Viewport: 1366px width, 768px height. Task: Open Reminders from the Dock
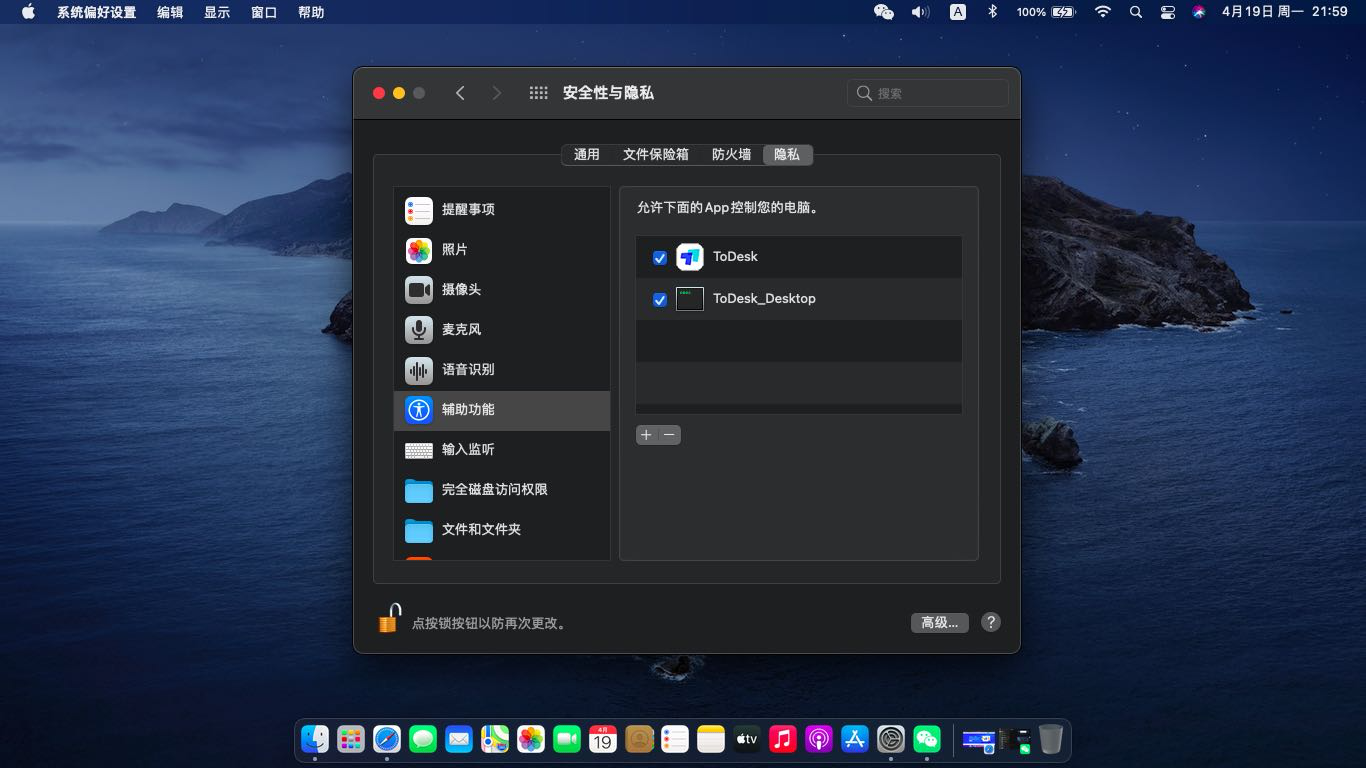pyautogui.click(x=675, y=739)
